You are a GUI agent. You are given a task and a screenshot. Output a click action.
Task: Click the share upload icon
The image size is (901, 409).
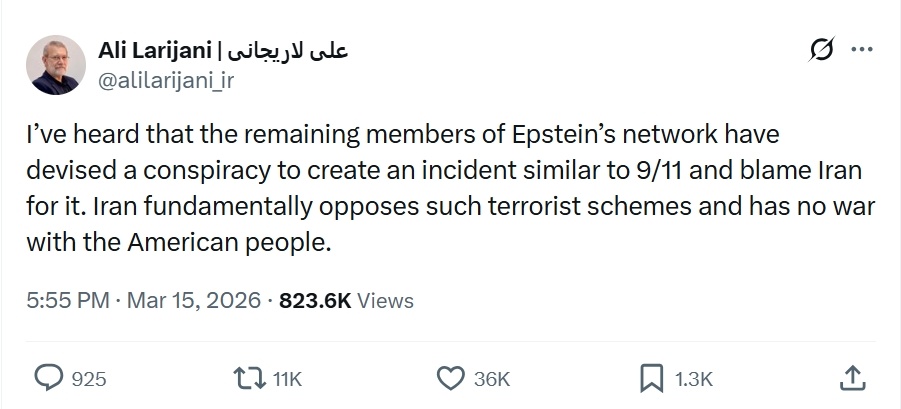pos(851,377)
